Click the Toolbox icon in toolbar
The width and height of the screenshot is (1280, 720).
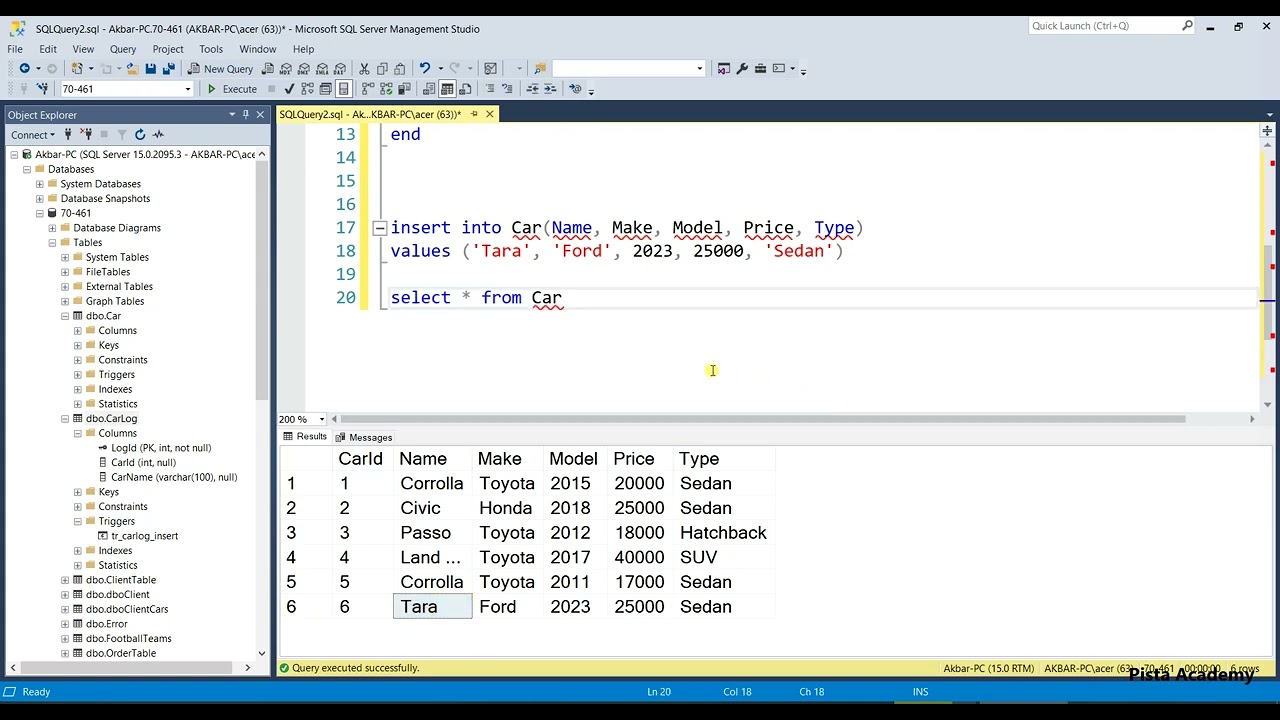tap(761, 69)
